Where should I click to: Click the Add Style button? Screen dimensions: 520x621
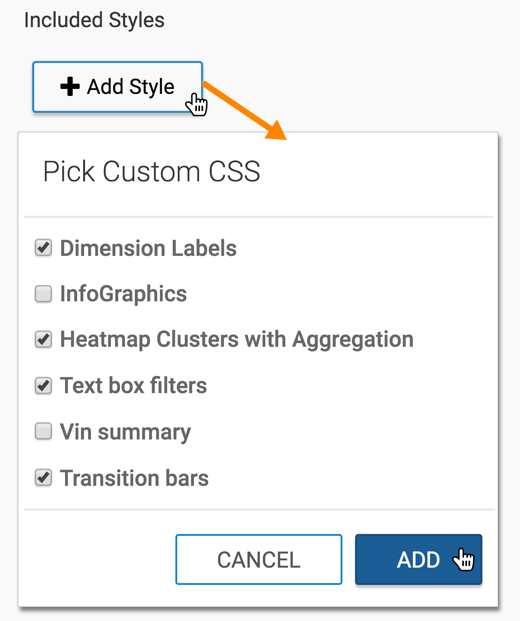tap(118, 87)
